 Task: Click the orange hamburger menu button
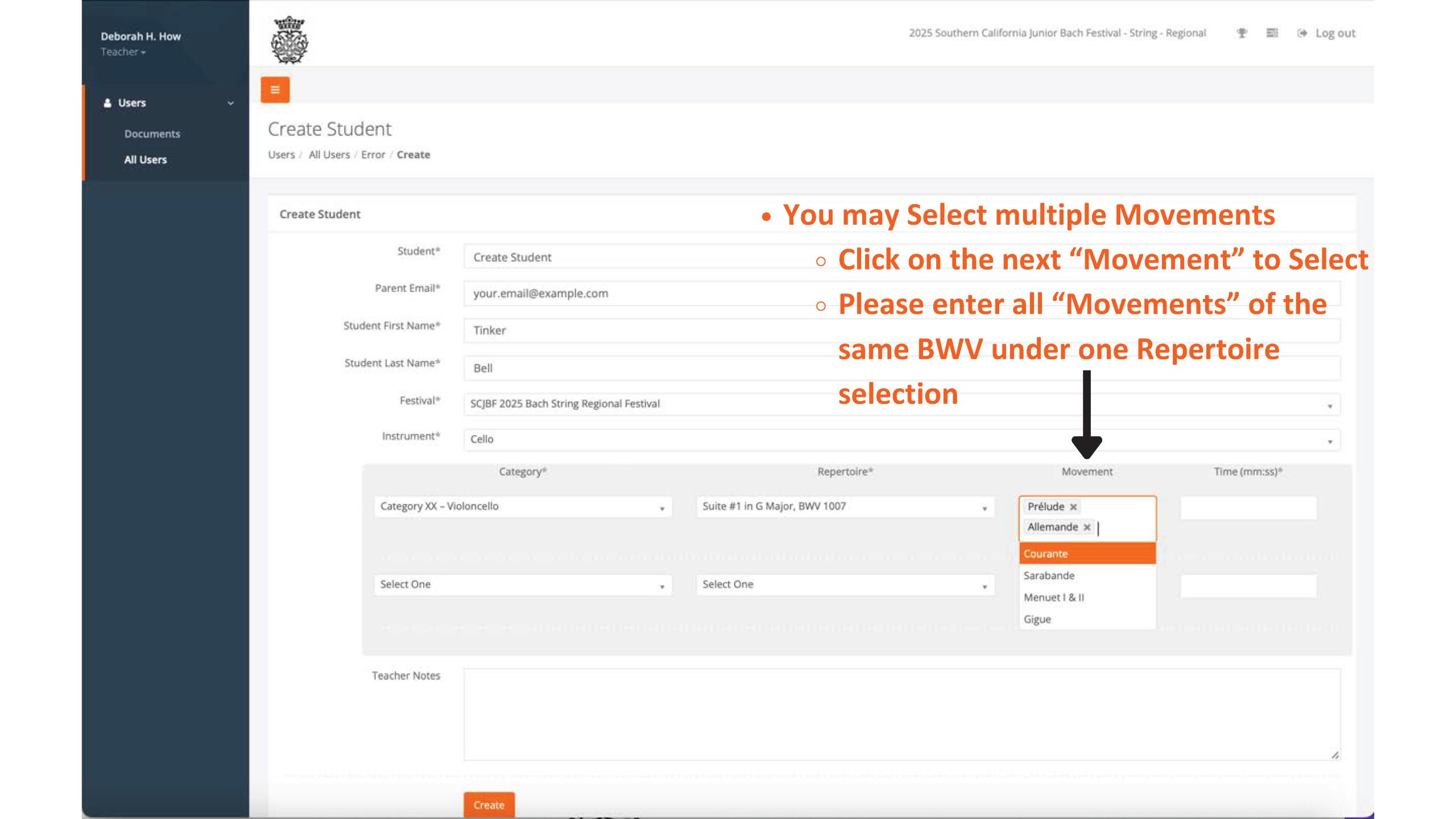pyautogui.click(x=275, y=90)
